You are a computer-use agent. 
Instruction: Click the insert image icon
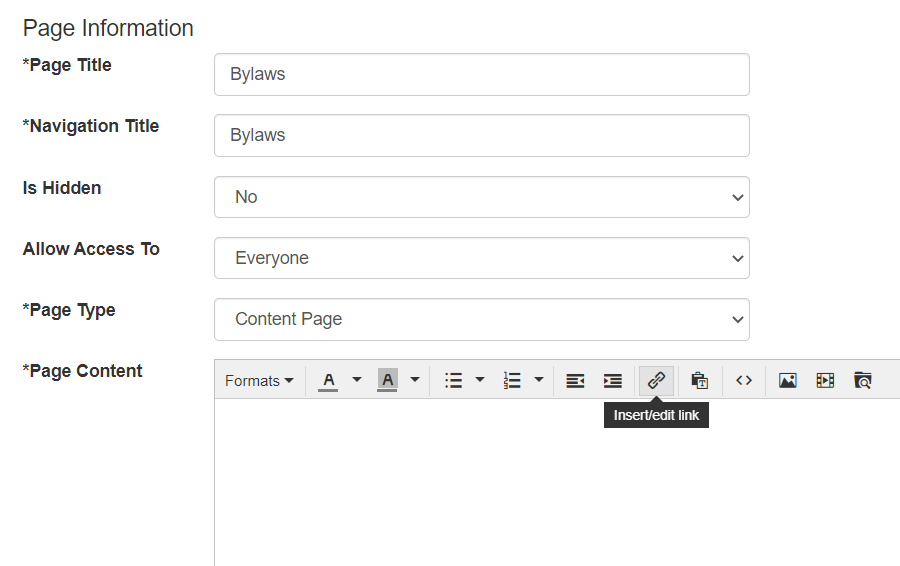(x=788, y=381)
